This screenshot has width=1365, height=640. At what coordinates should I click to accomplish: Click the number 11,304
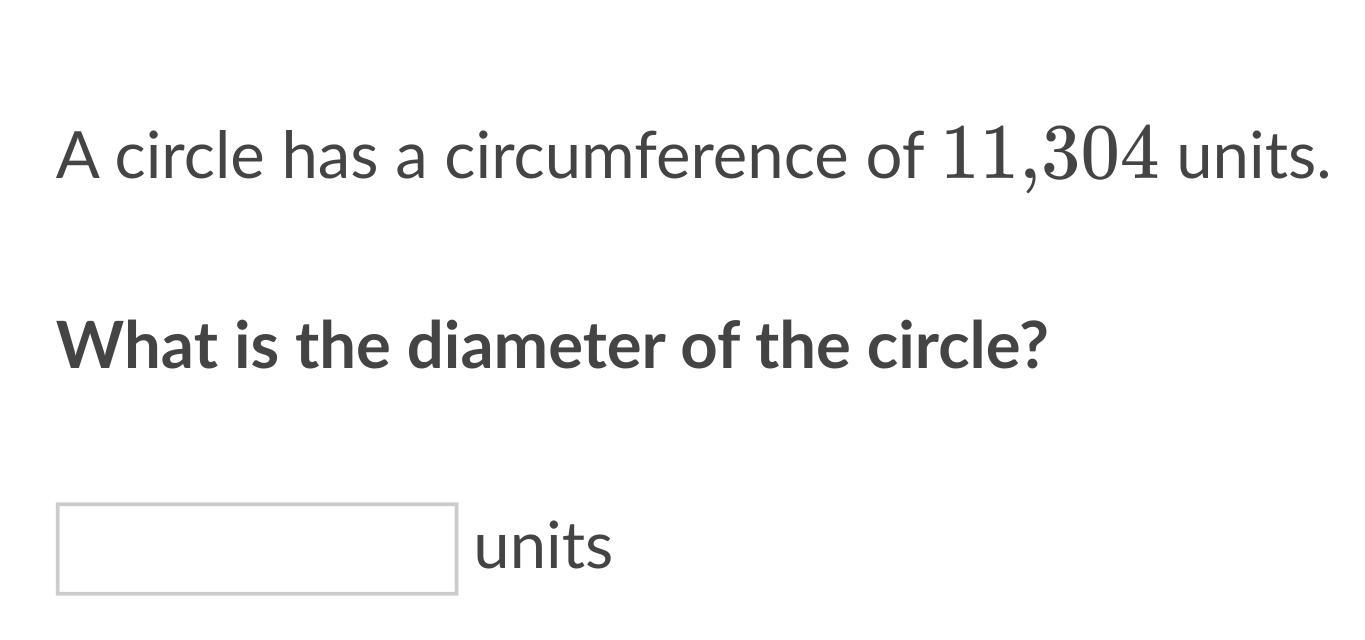point(1050,156)
